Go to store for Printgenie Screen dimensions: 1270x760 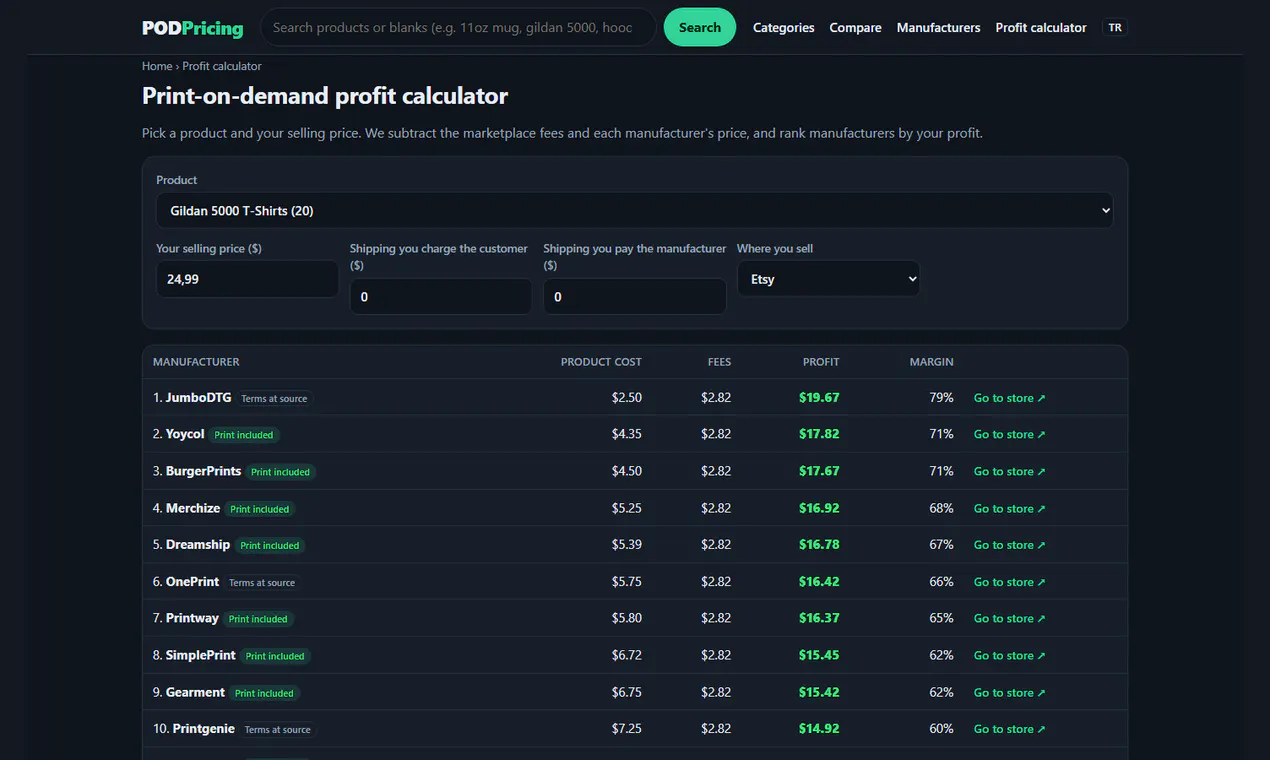click(1010, 729)
